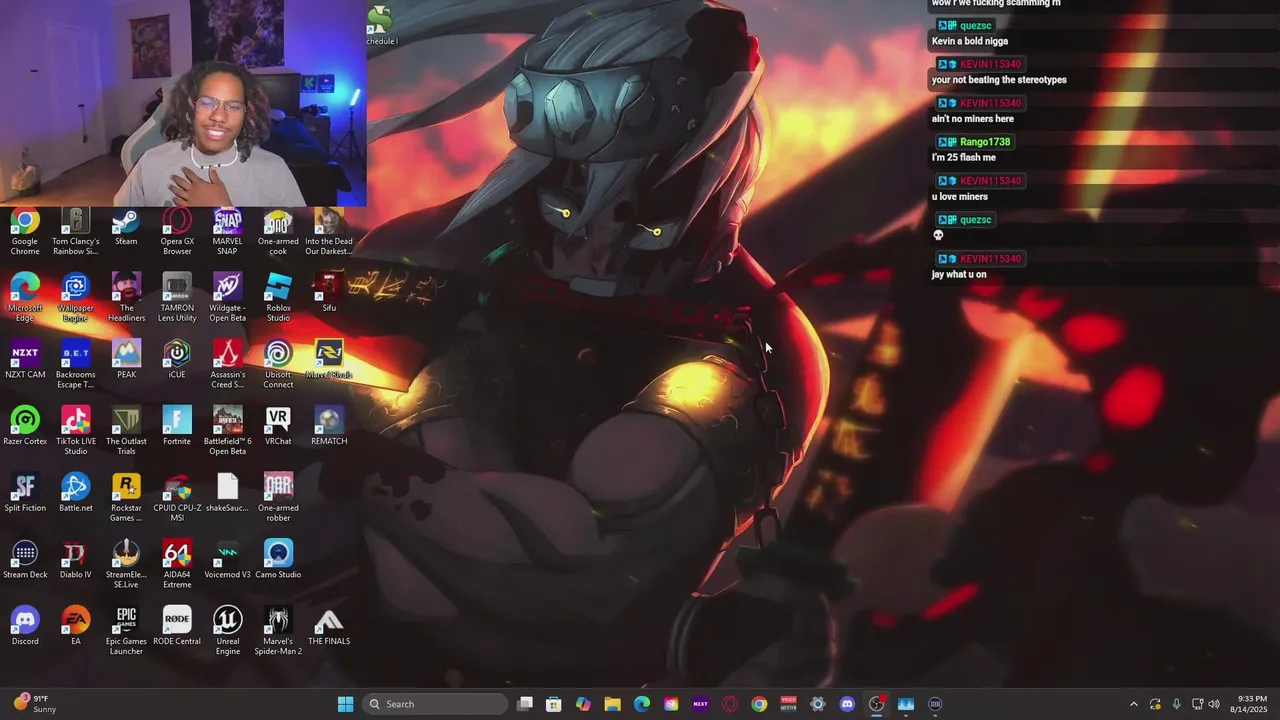This screenshot has height=720, width=1280.
Task: Select the Wildgate Open Beta desktop icon
Action: click(228, 299)
